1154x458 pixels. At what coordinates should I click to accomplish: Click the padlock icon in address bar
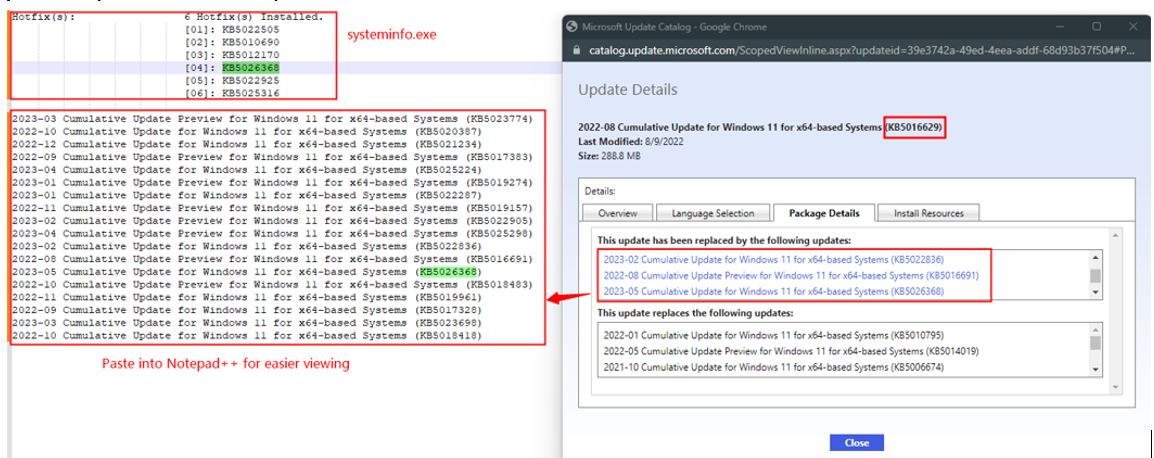coord(576,51)
